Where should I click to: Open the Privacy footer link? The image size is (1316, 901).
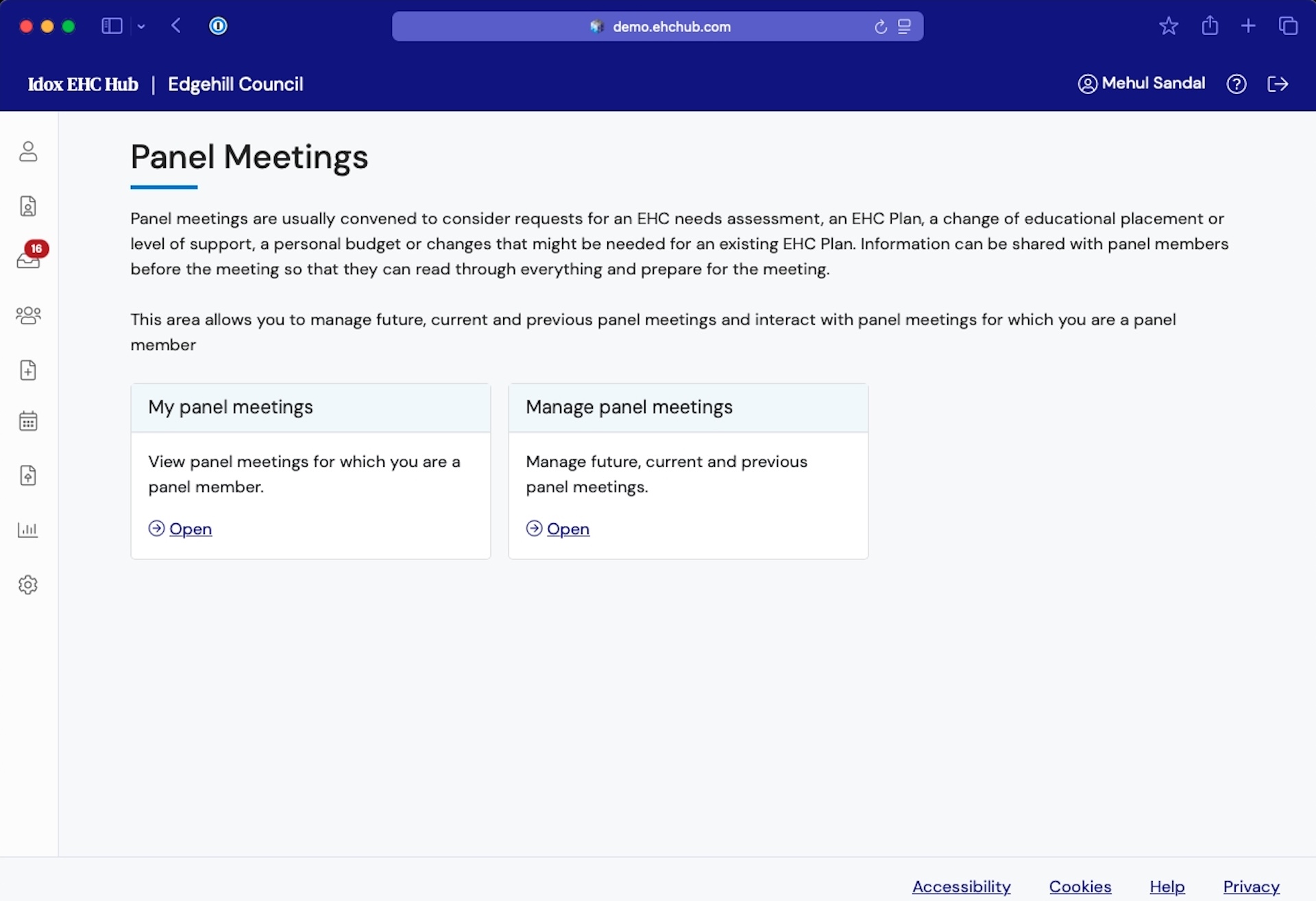click(x=1251, y=887)
